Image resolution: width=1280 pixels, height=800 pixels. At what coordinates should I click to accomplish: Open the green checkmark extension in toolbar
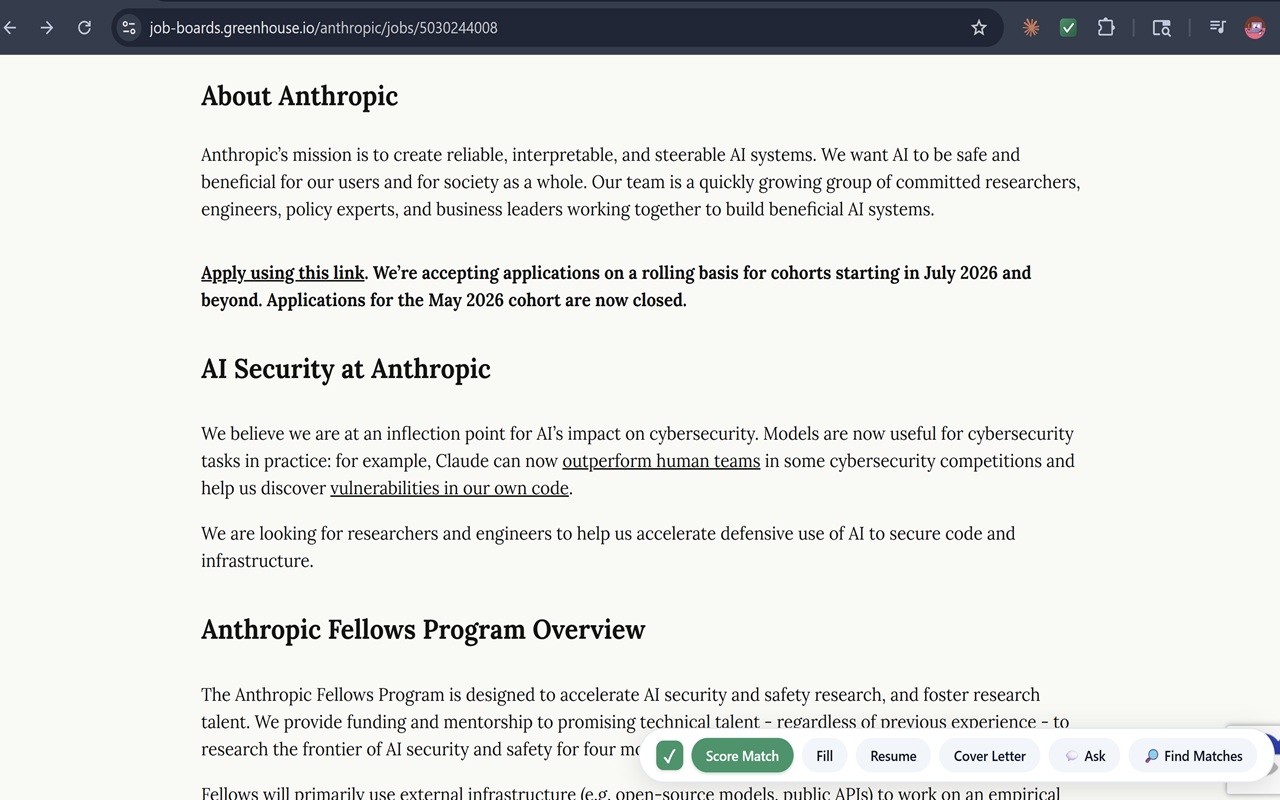pyautogui.click(x=1068, y=28)
